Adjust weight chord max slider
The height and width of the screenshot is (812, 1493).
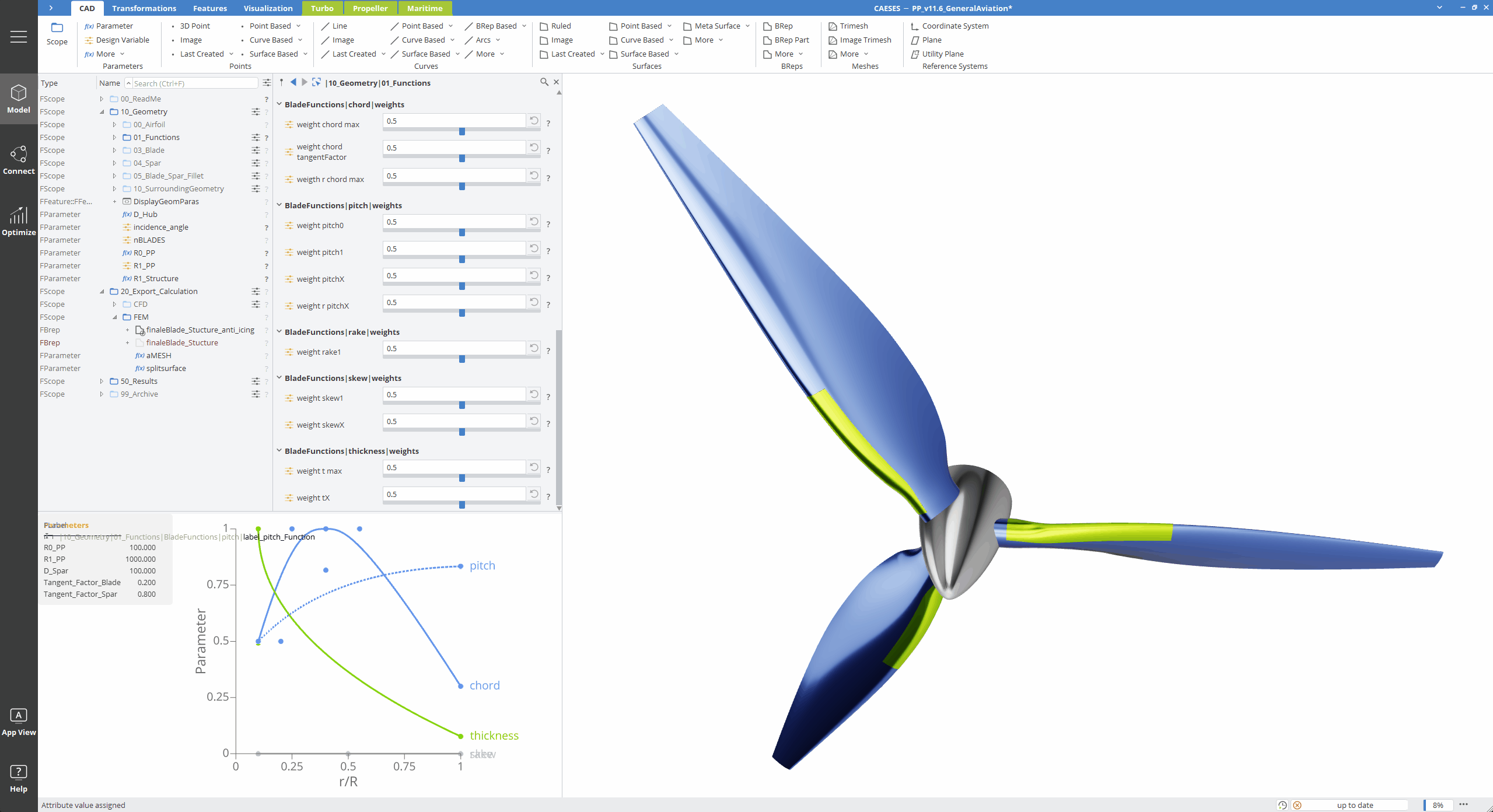[x=461, y=131]
